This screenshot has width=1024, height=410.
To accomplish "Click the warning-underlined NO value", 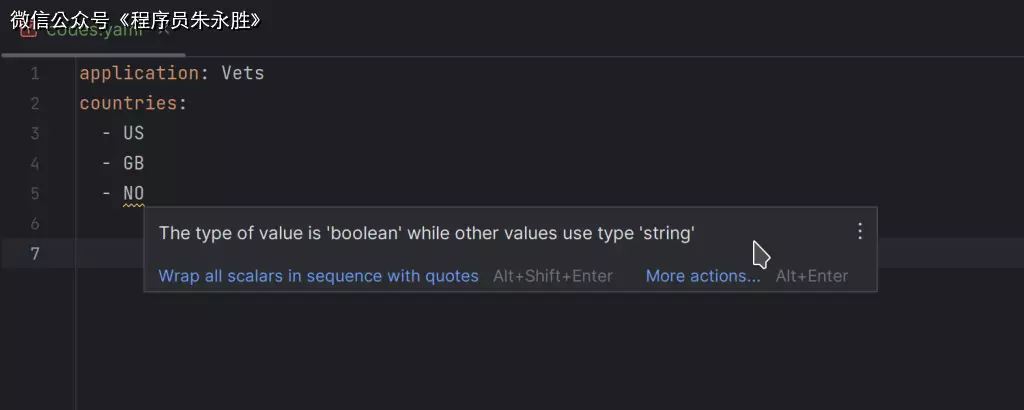I will tap(134, 193).
